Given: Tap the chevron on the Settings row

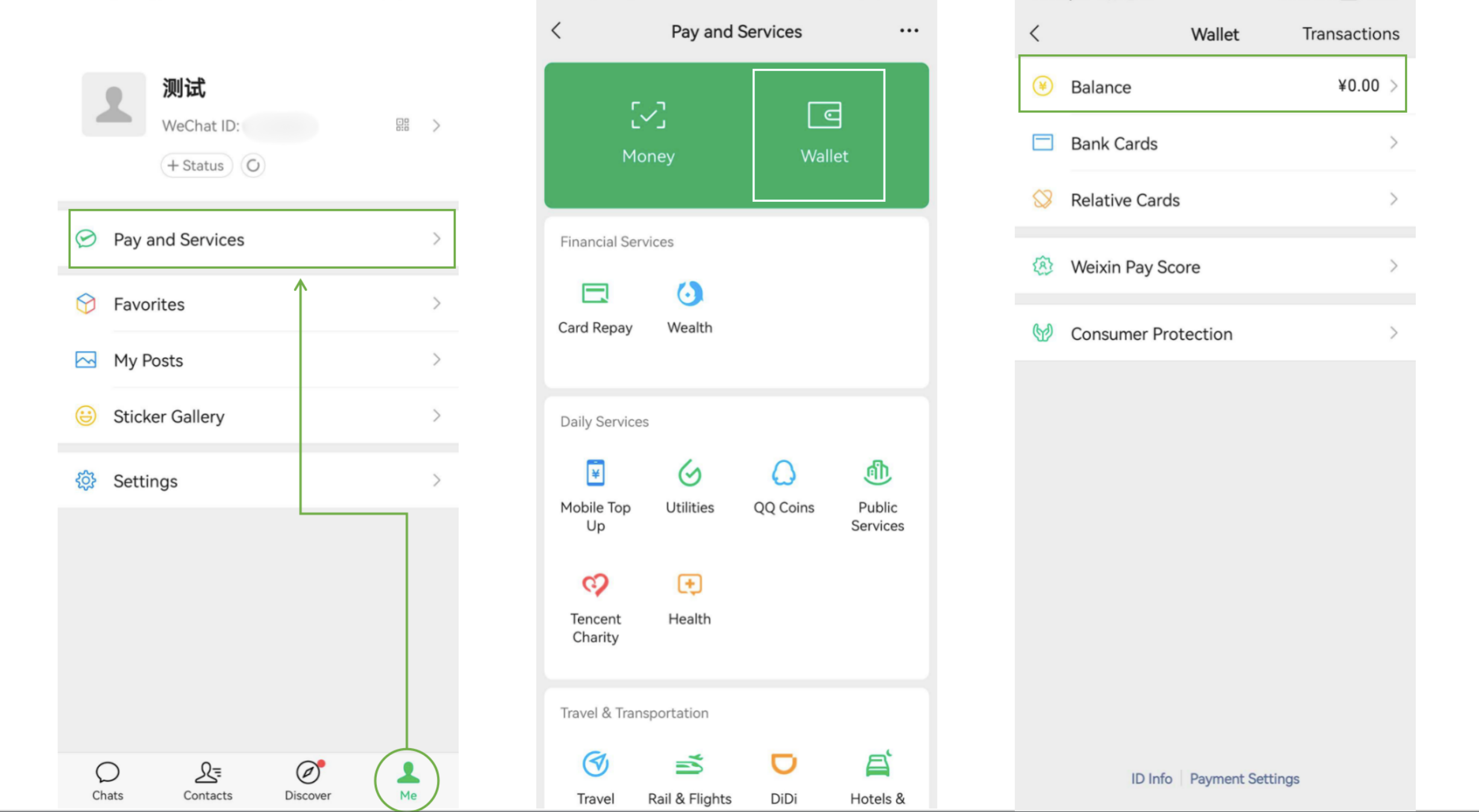Looking at the screenshot, I should pyautogui.click(x=436, y=481).
